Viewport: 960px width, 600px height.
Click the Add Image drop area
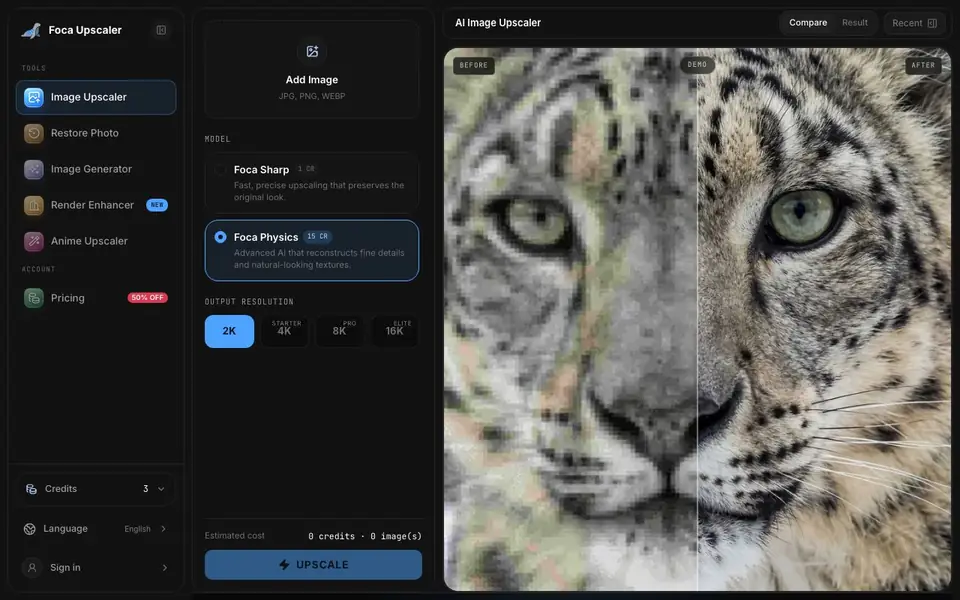312,69
